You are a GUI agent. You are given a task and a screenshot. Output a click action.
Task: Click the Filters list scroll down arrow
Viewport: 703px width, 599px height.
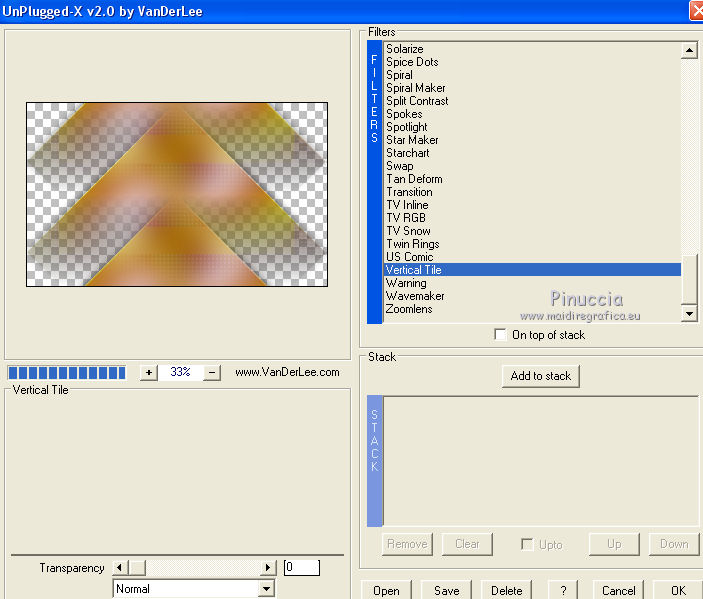pos(690,313)
